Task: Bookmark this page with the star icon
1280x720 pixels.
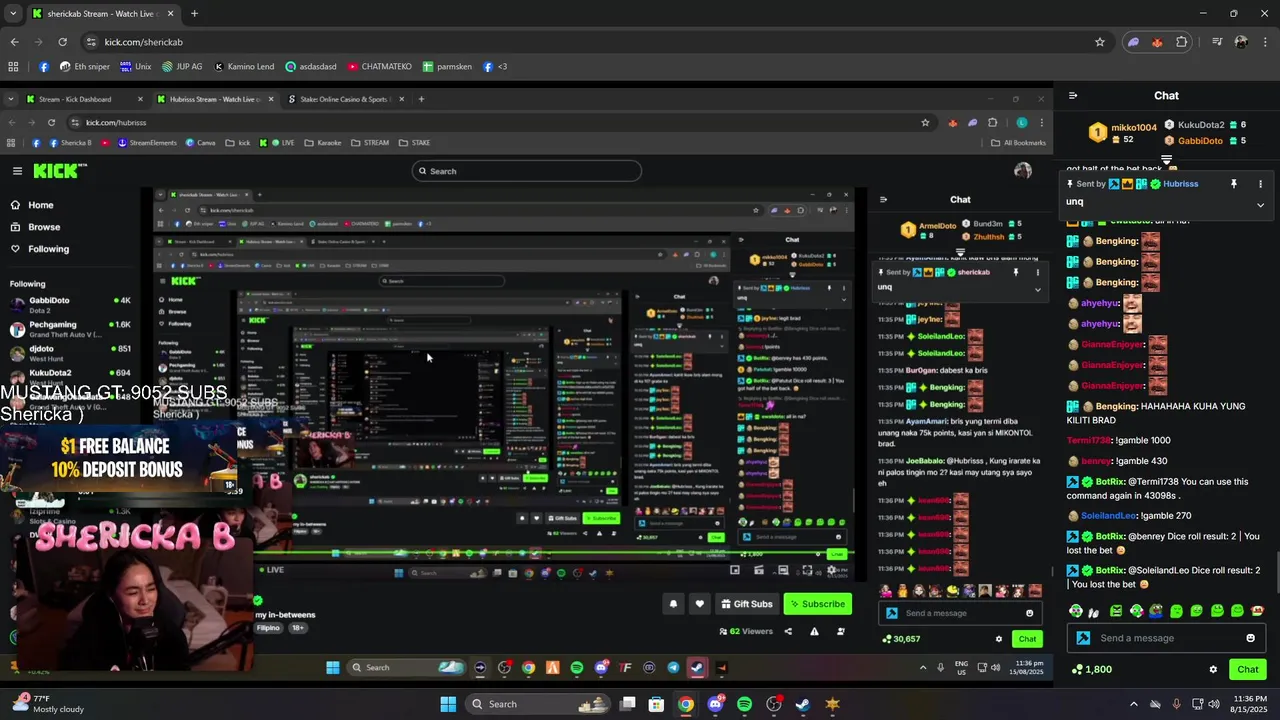Action: point(1100,42)
